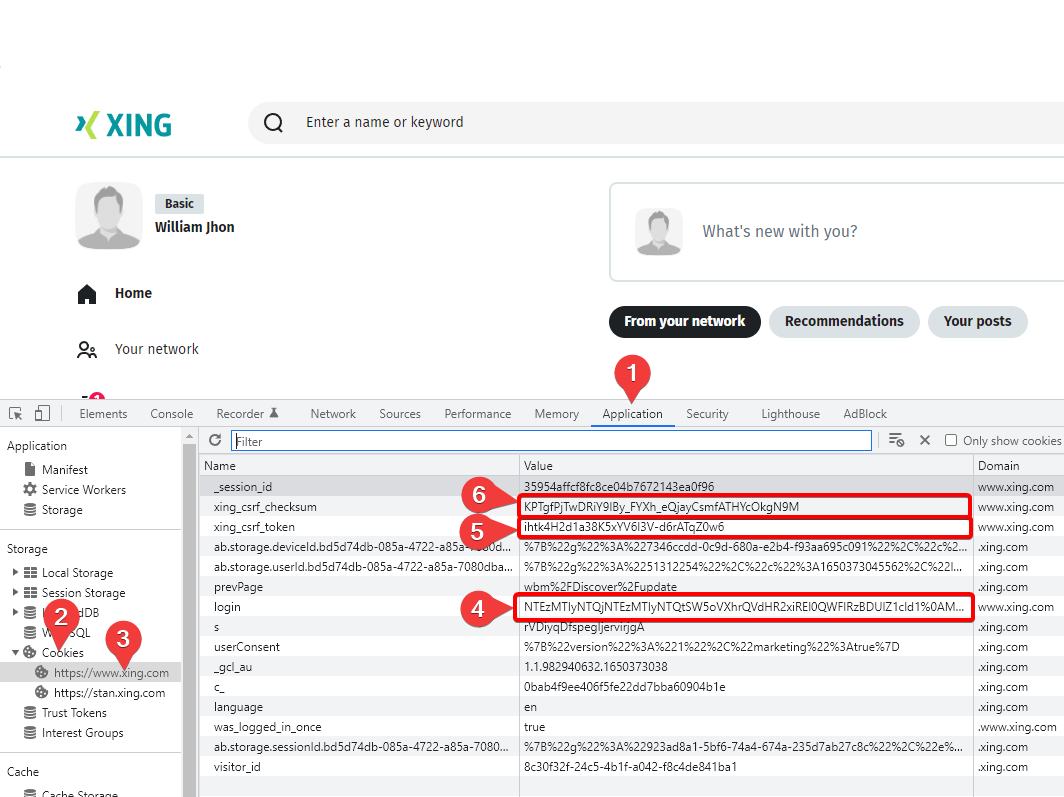Image resolution: width=1064 pixels, height=797 pixels.
Task: Switch to the Console tab
Action: click(172, 414)
